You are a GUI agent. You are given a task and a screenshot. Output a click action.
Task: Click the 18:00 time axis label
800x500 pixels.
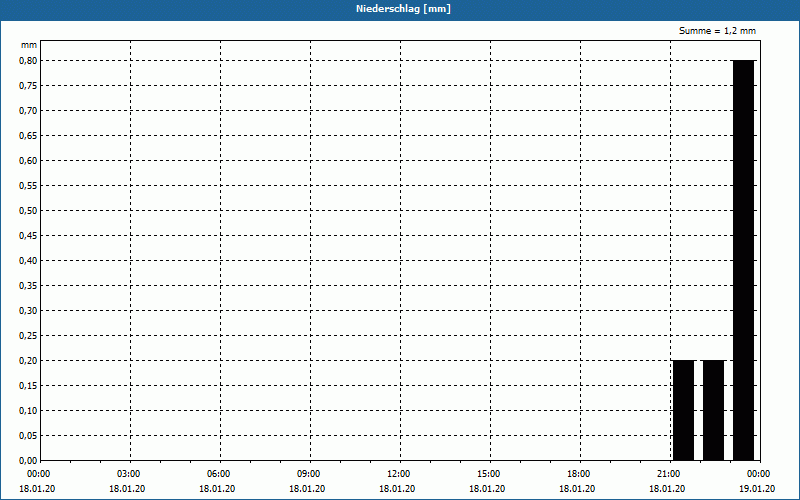tap(578, 474)
